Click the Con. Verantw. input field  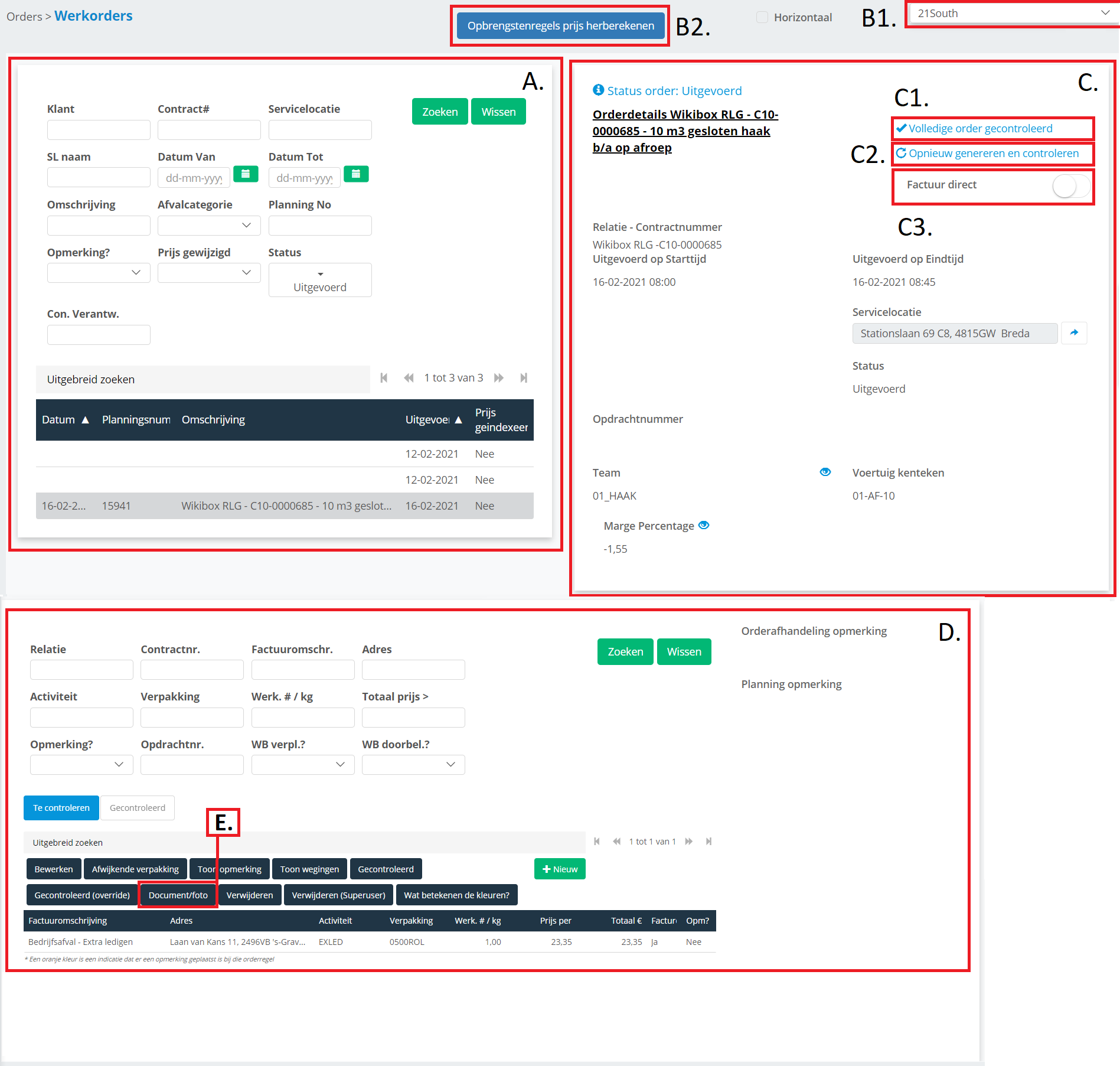99,335
